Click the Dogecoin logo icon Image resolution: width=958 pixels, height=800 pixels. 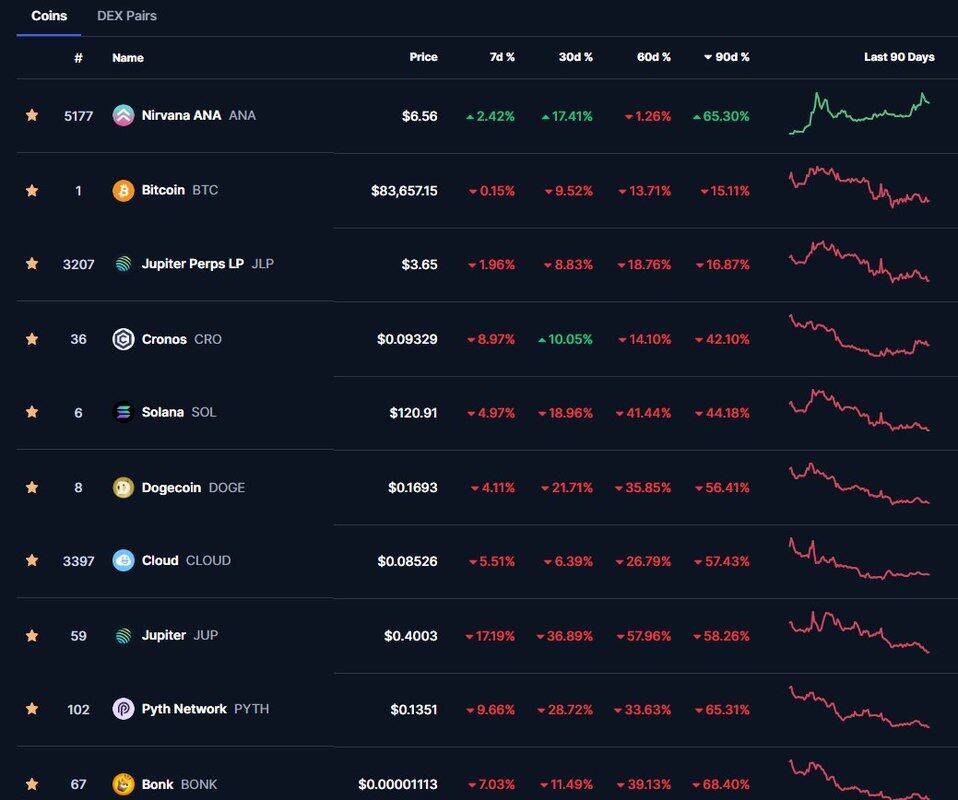pyautogui.click(x=123, y=487)
